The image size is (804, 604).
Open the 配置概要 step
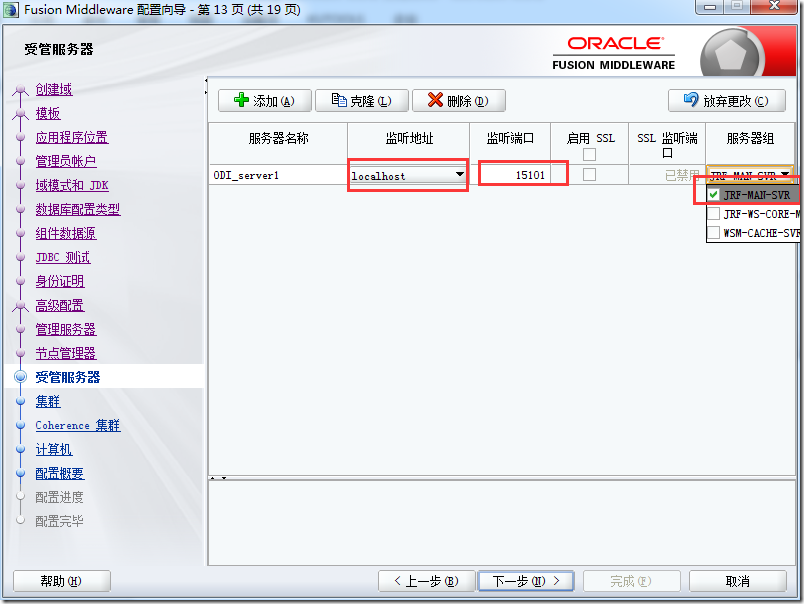[x=59, y=473]
